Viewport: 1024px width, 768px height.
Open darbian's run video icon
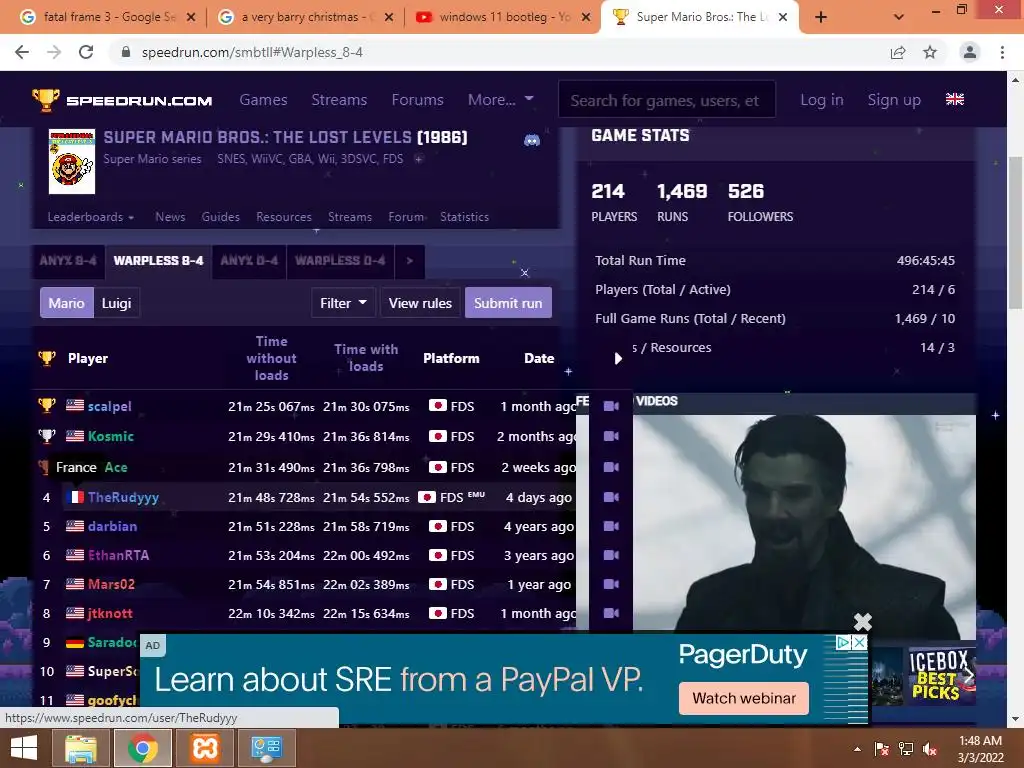[611, 526]
